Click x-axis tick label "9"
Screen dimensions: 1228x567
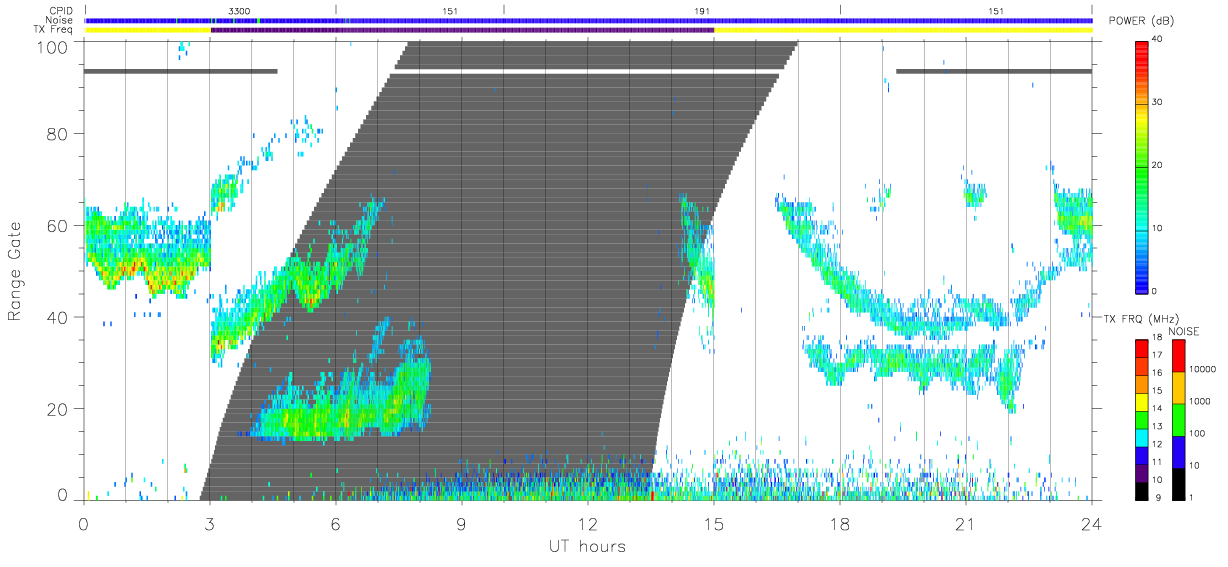[x=462, y=525]
